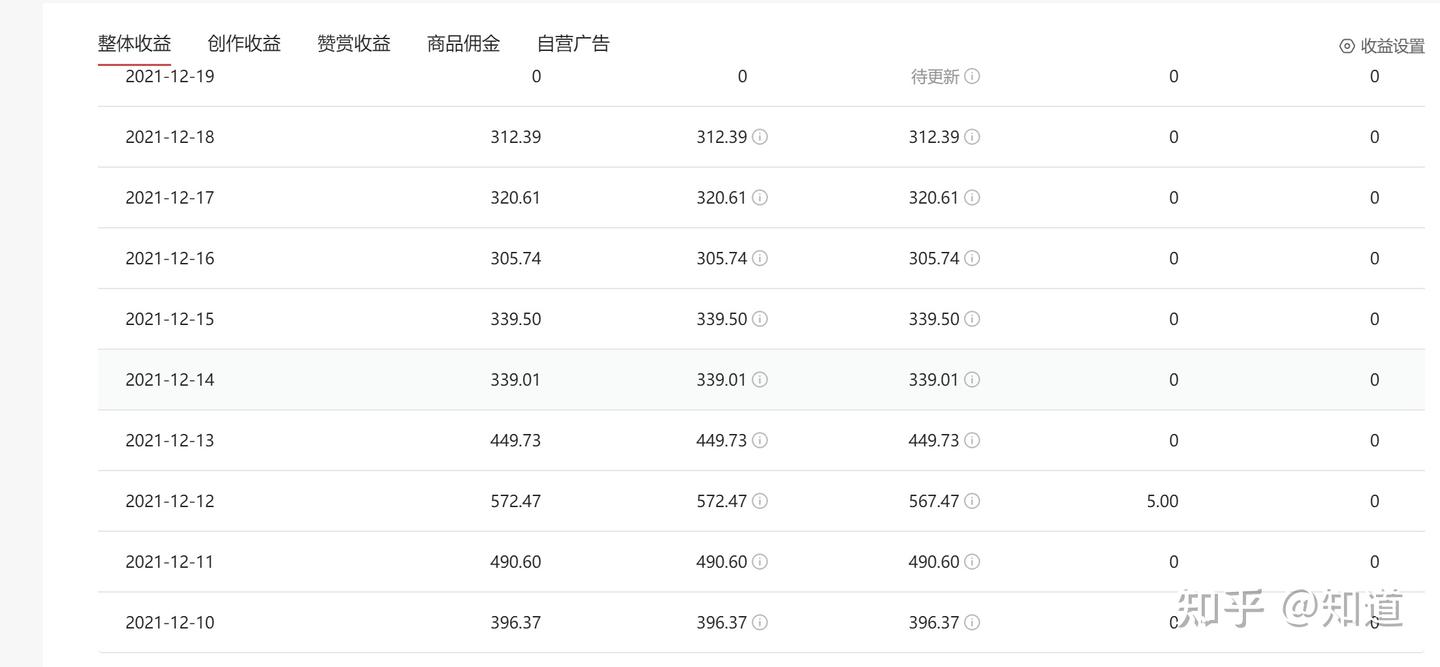The width and height of the screenshot is (1440, 667).
Task: Select the 整体收益 tab
Action: coord(134,43)
